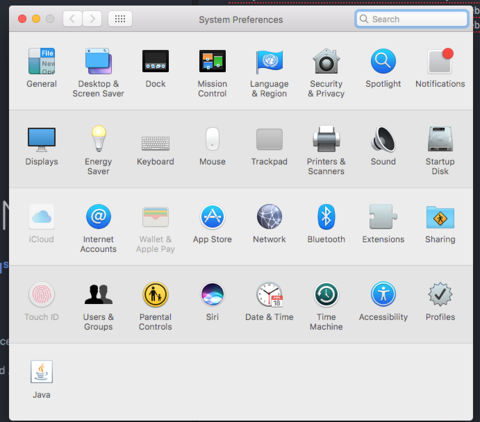Viewport: 480px width, 422px height.
Task: Click the Show All grid button
Action: tap(120, 19)
